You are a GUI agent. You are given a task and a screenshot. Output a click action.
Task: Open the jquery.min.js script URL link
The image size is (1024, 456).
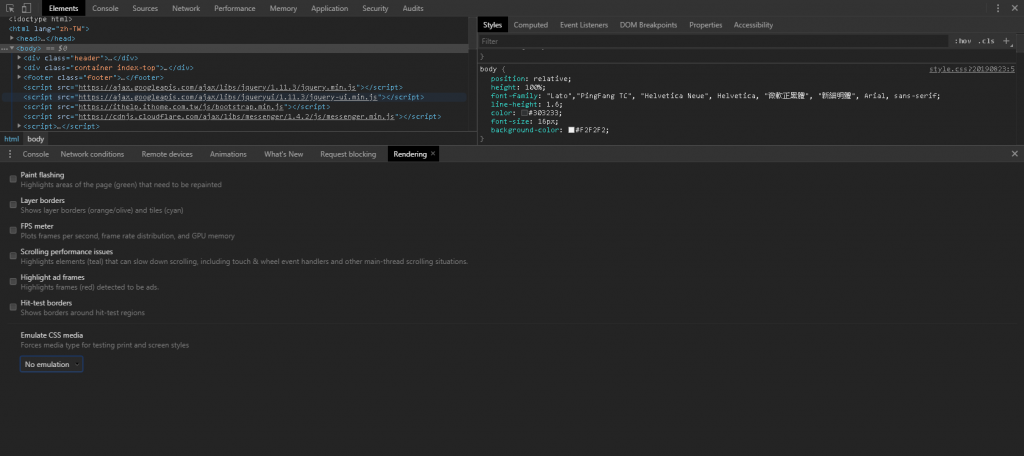217,87
